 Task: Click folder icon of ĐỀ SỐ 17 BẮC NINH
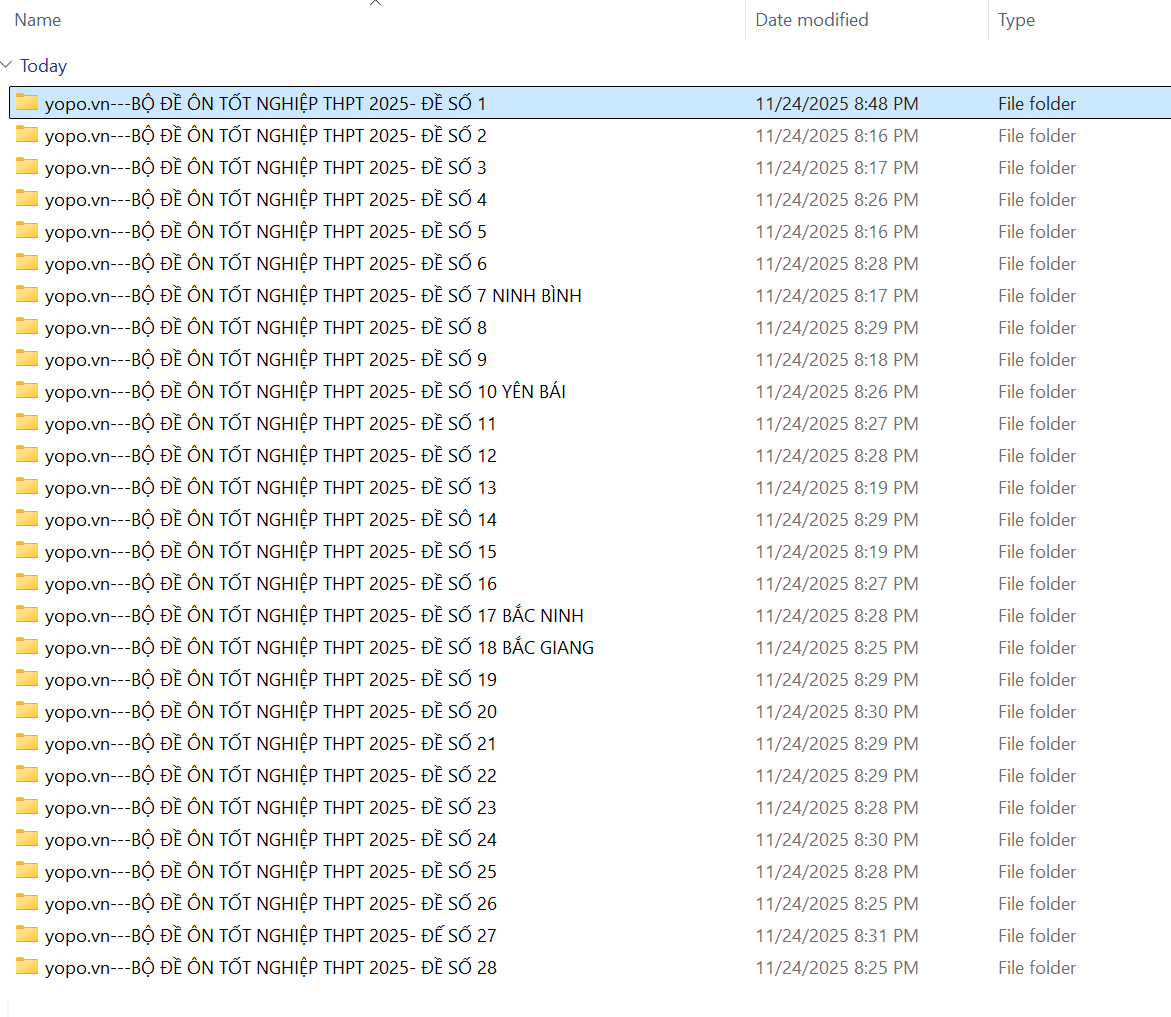[x=27, y=615]
